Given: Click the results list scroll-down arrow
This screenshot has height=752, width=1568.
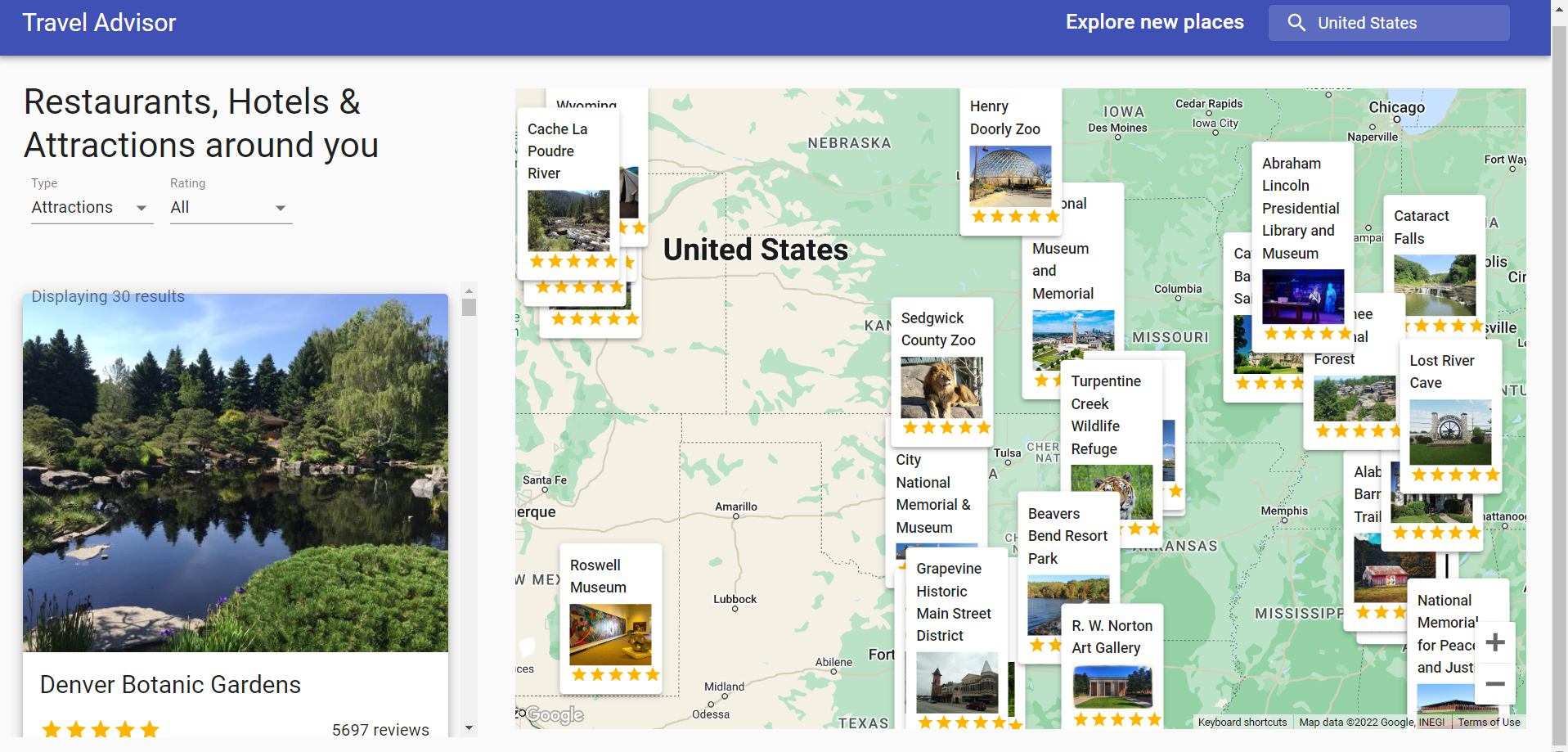Looking at the screenshot, I should [469, 727].
